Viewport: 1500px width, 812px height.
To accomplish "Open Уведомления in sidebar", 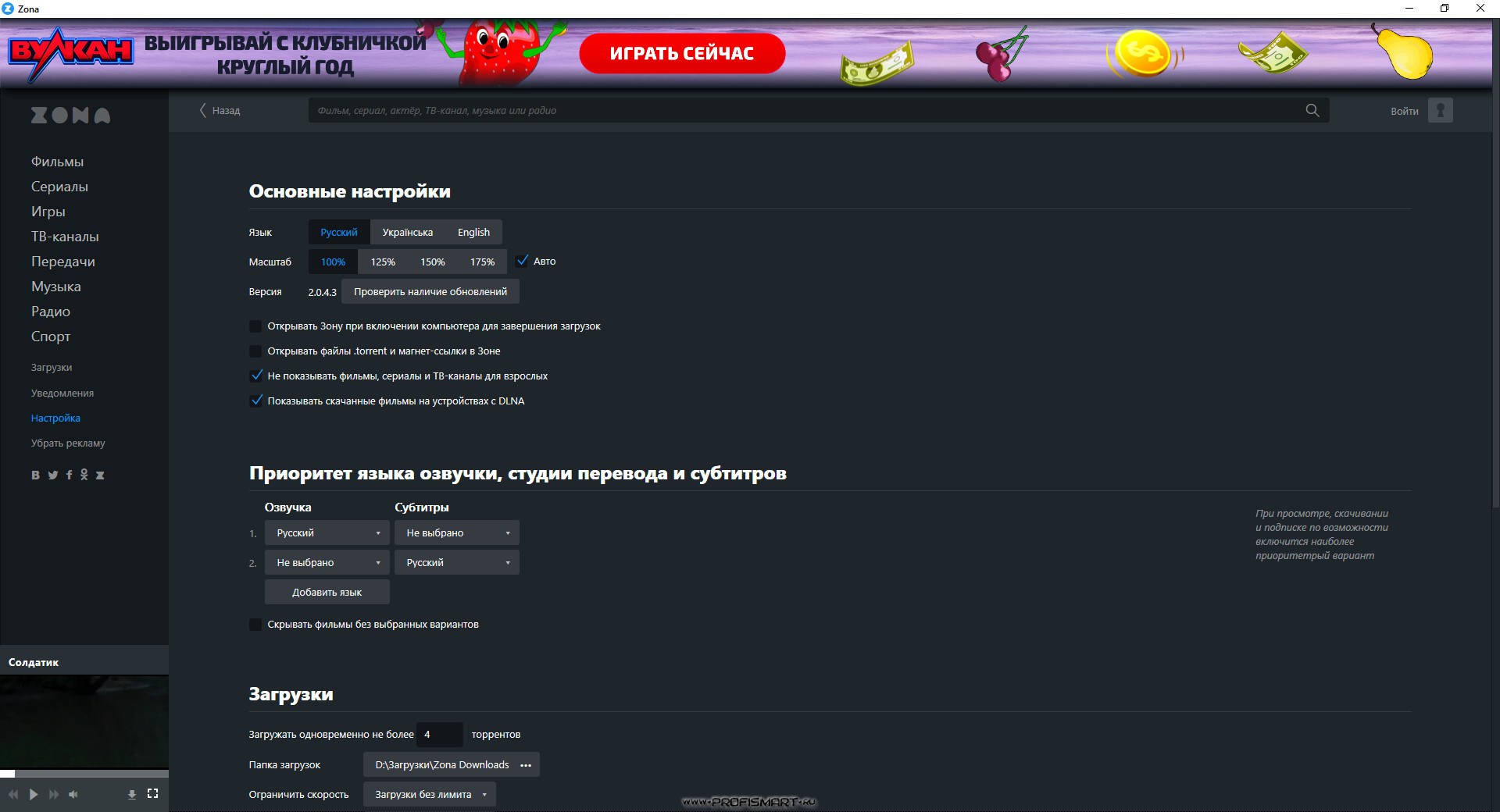I will [62, 394].
